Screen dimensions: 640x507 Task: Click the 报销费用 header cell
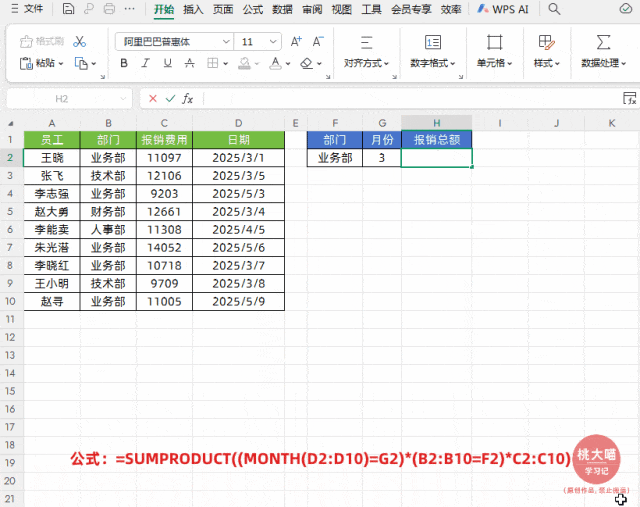click(x=164, y=140)
